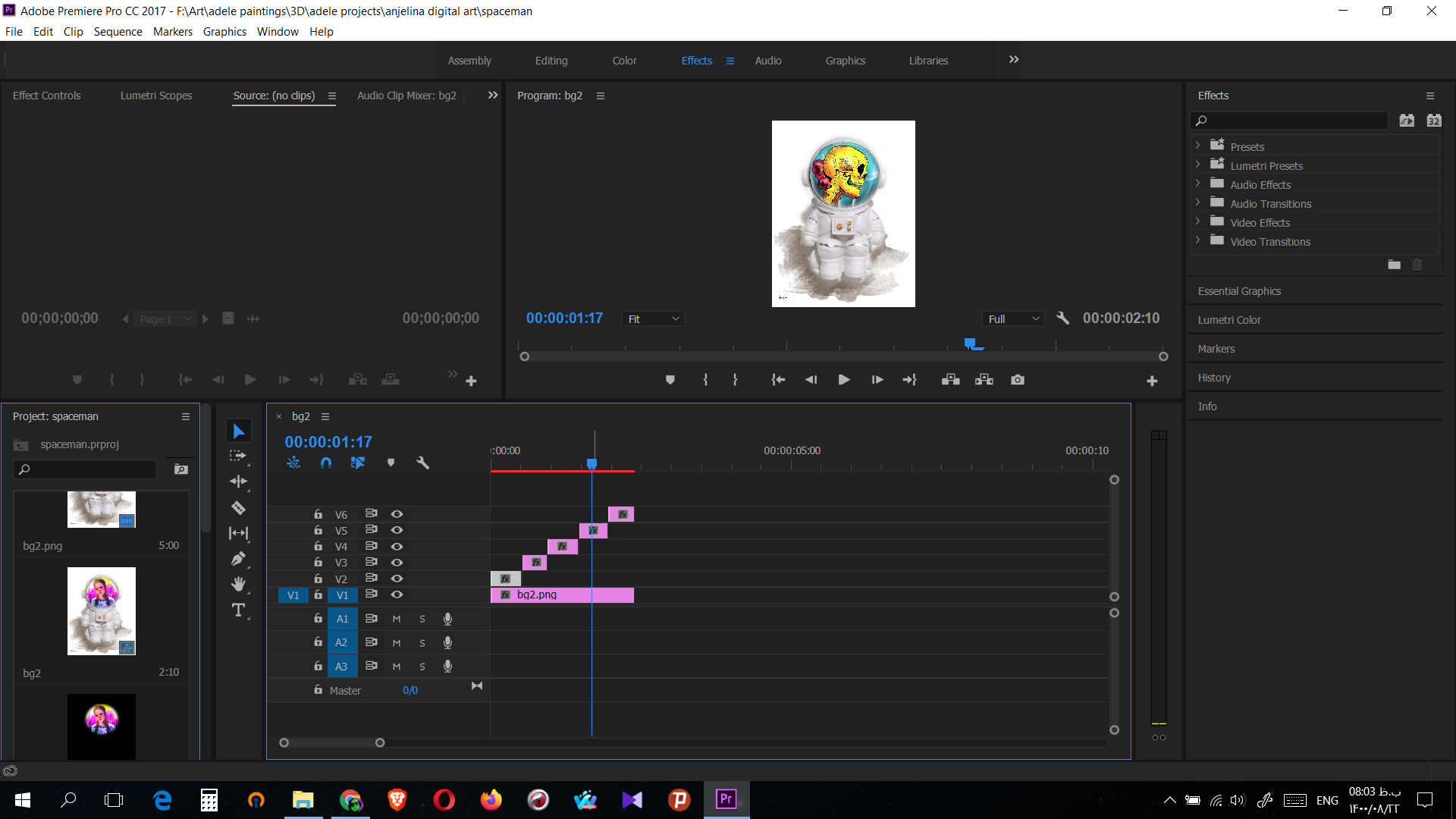The image size is (1456, 819).
Task: Solo audio track A2
Action: coord(422,642)
